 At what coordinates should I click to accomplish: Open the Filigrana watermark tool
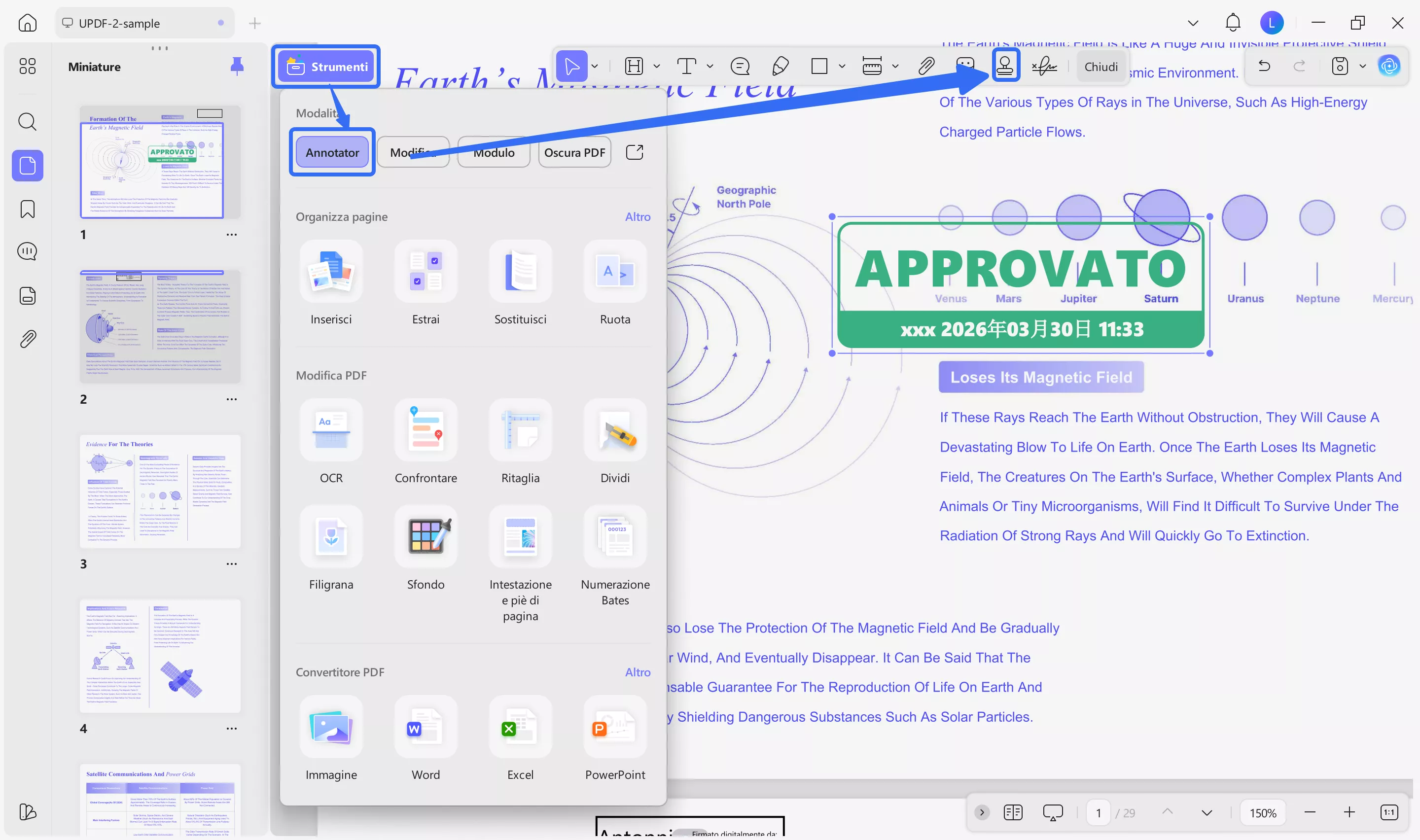click(331, 537)
